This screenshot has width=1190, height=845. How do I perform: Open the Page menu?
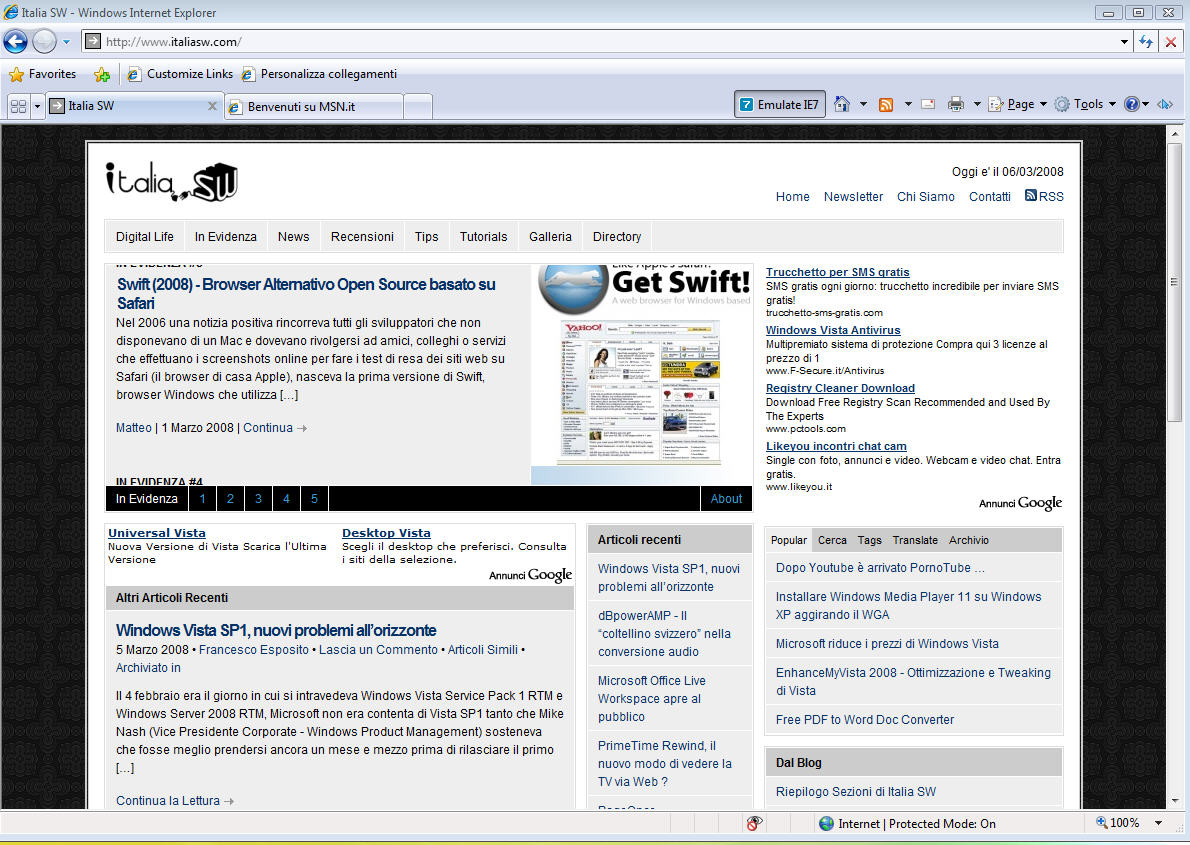[x=1017, y=105]
